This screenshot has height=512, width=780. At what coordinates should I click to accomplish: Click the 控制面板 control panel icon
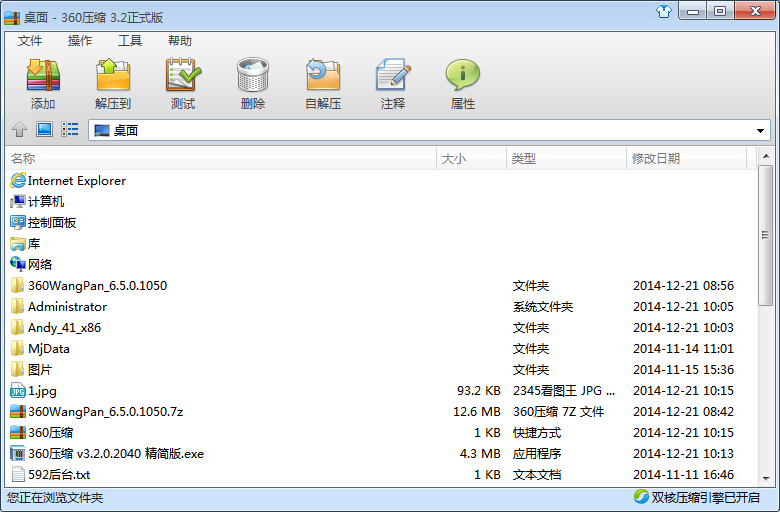pos(18,222)
